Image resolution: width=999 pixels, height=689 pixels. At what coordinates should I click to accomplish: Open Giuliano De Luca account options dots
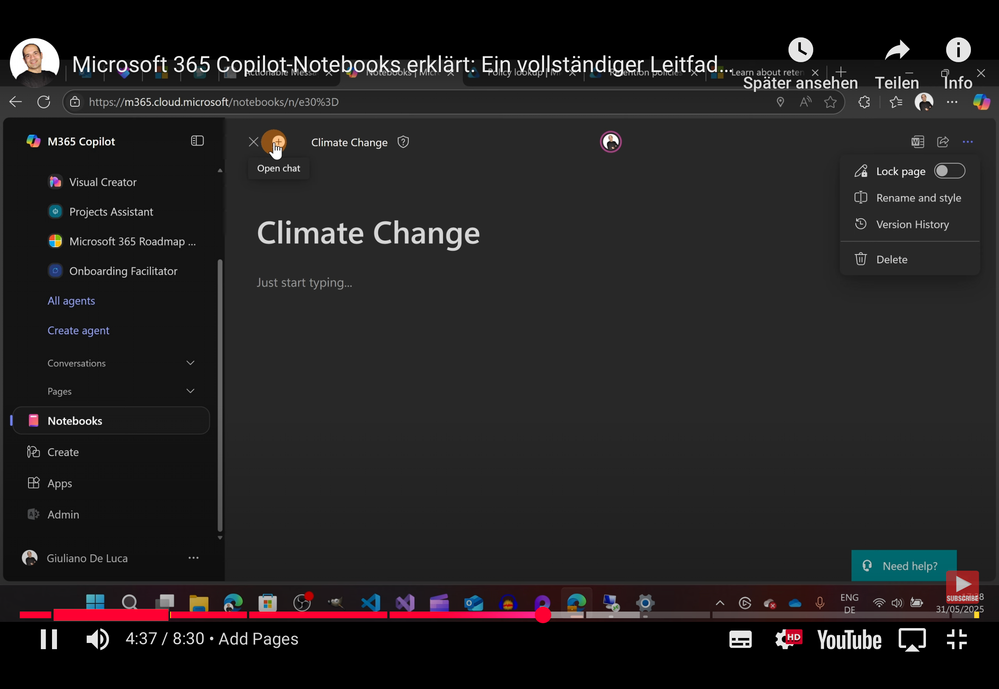point(193,558)
